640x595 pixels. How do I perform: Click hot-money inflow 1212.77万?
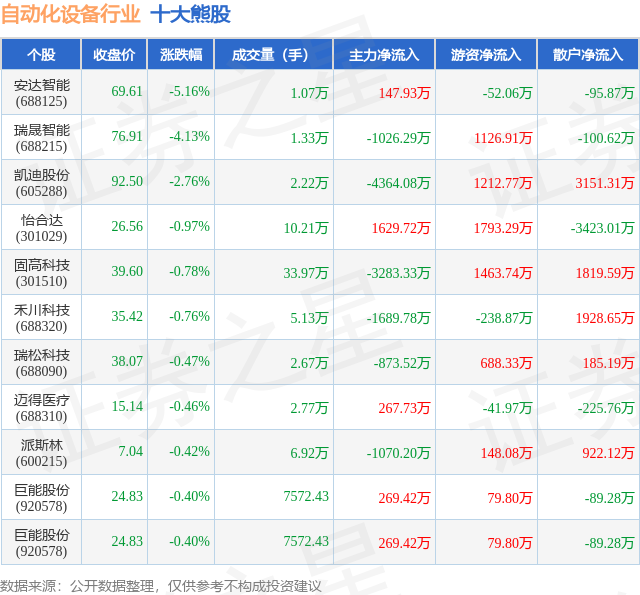coord(503,183)
